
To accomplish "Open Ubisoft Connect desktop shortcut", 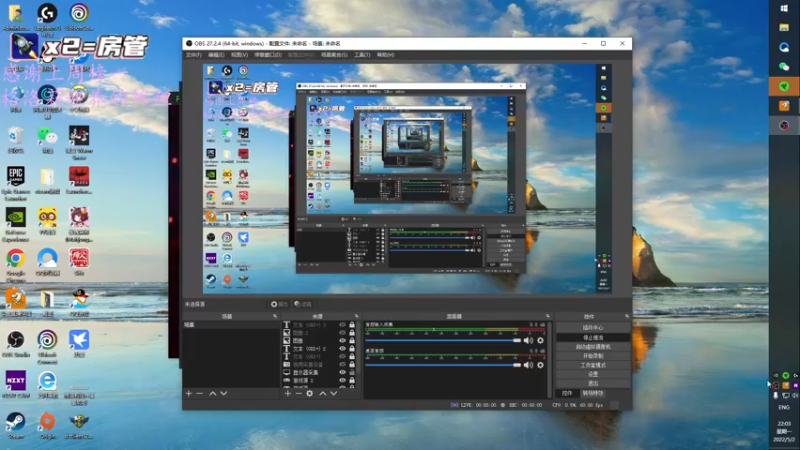I will [47, 347].
